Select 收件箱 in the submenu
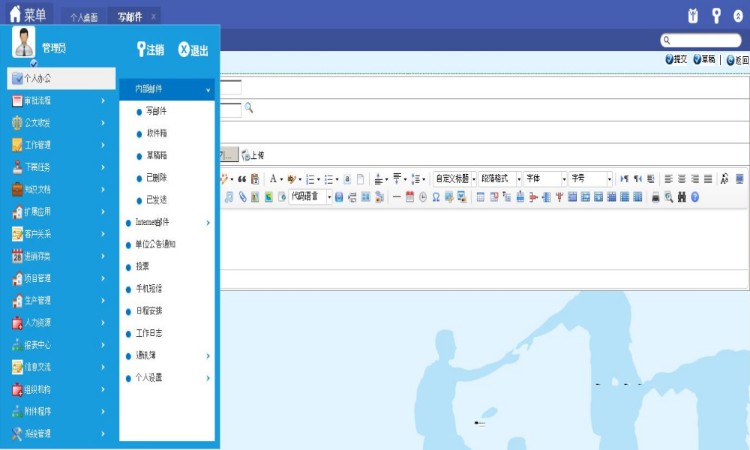The height and width of the screenshot is (450, 750). (x=158, y=133)
